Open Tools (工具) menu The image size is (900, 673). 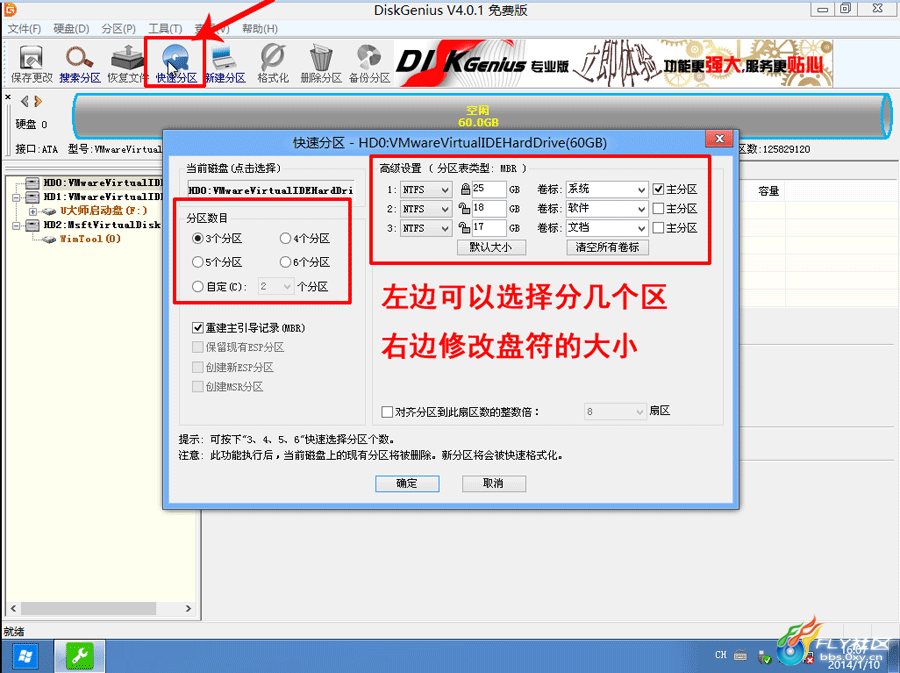pos(165,29)
